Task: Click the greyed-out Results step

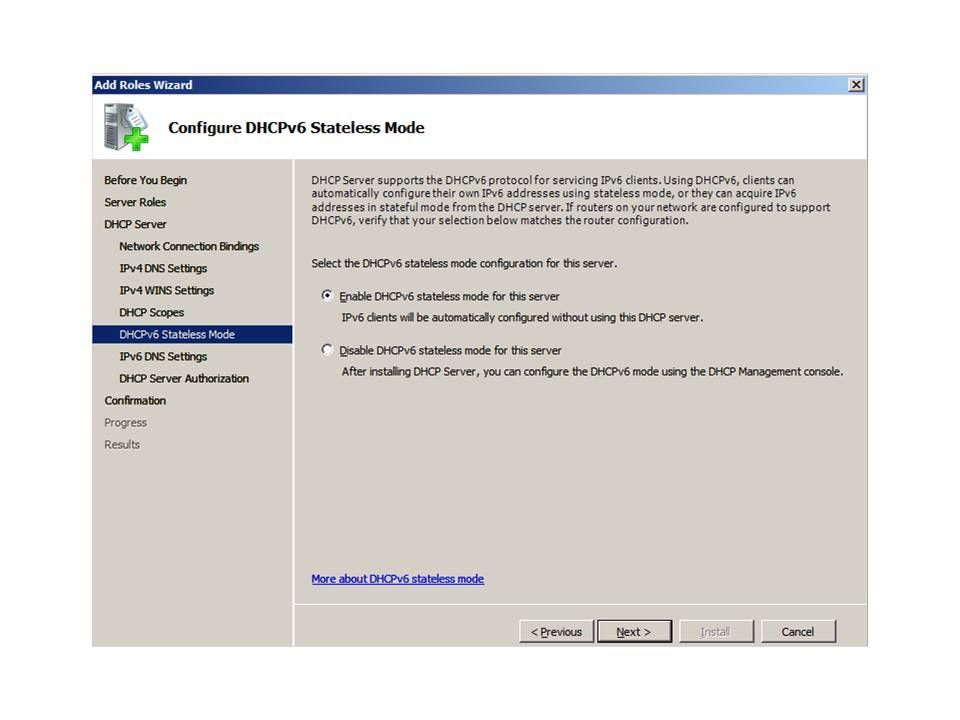Action: pyautogui.click(x=122, y=444)
